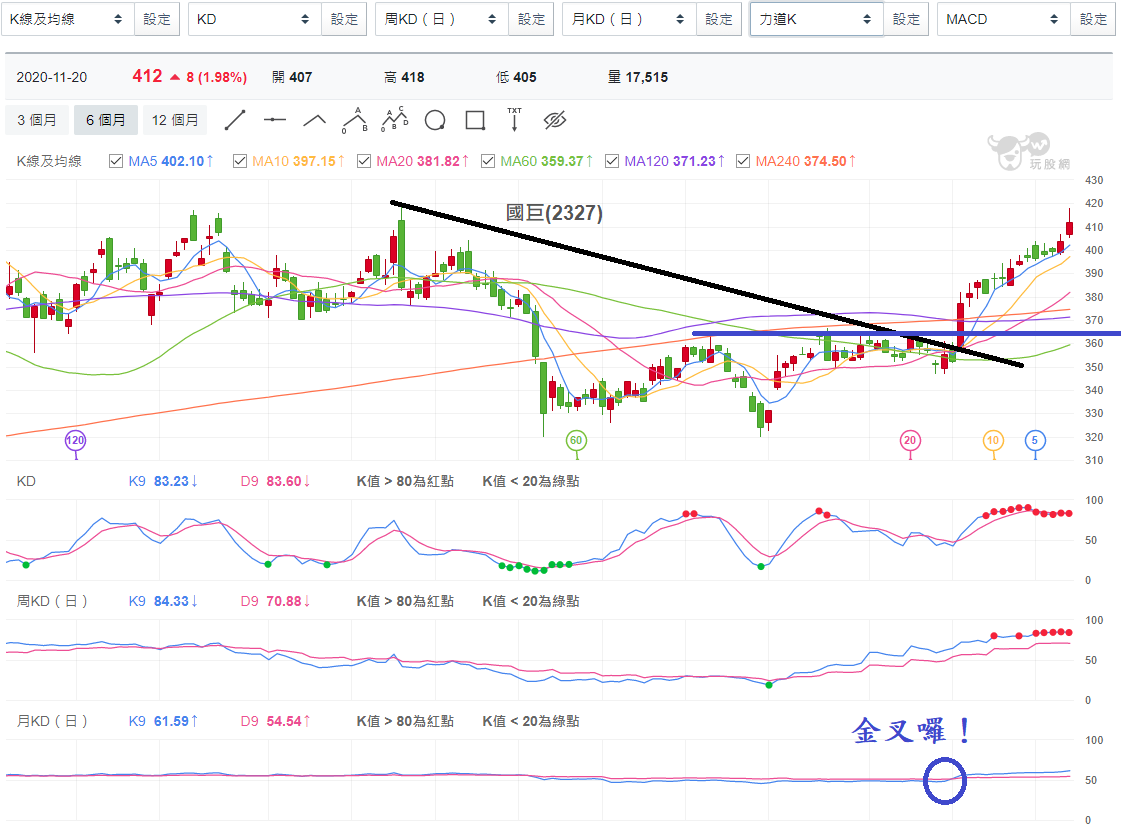Uncheck the MA20 moving average checkbox
This screenshot has width=1121, height=826.
click(364, 161)
